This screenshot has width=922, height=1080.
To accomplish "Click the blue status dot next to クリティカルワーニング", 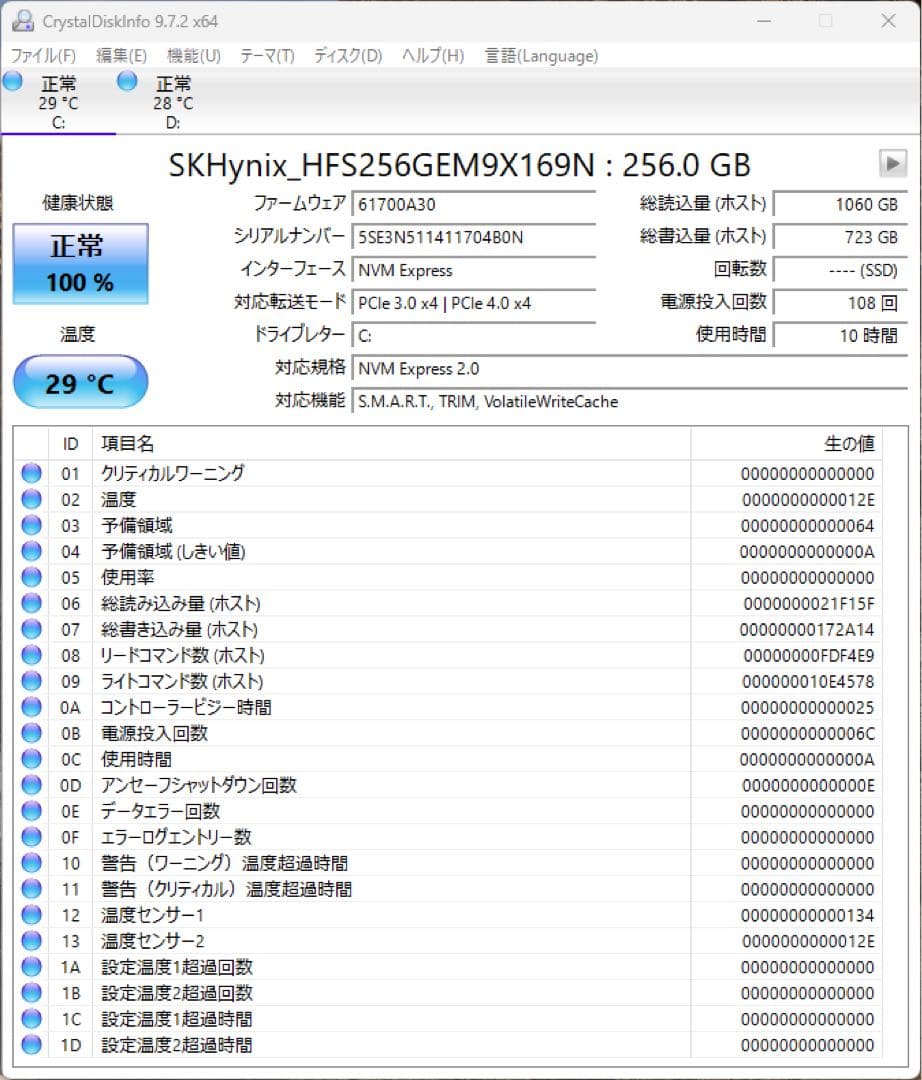I will tap(30, 473).
